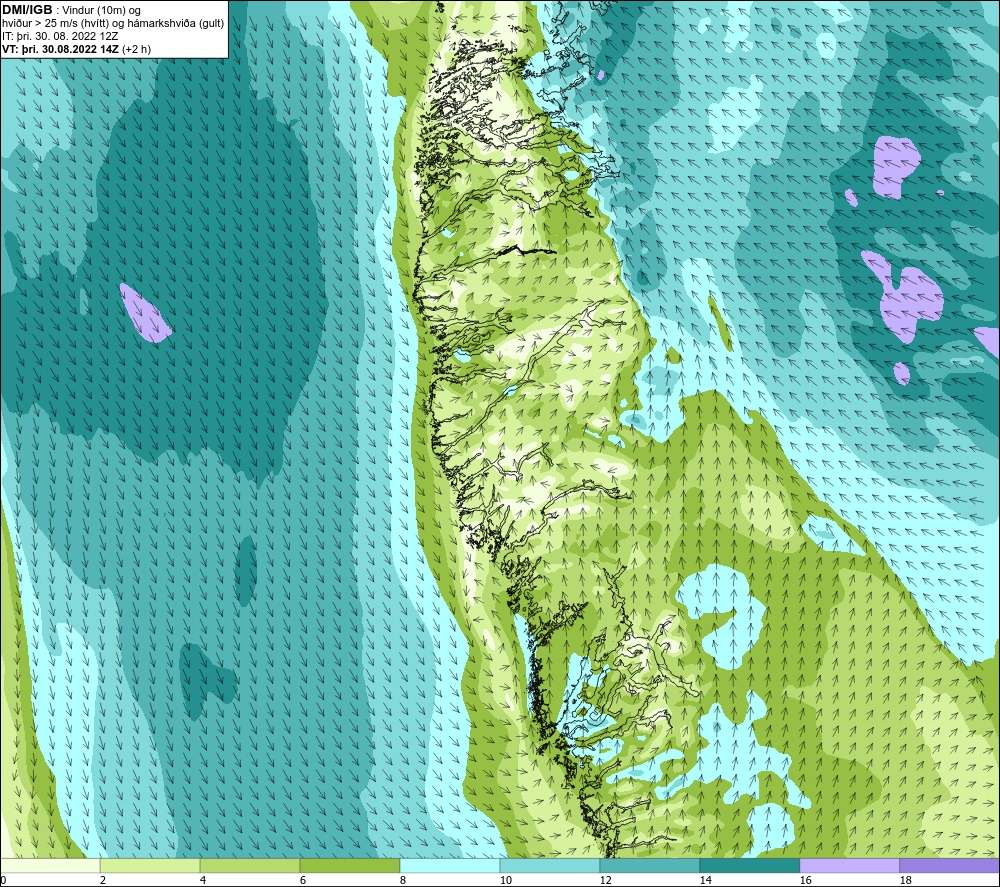This screenshot has height=887, width=1000.
Task: Click the light green 2–4 legend swatch
Action: click(x=150, y=865)
